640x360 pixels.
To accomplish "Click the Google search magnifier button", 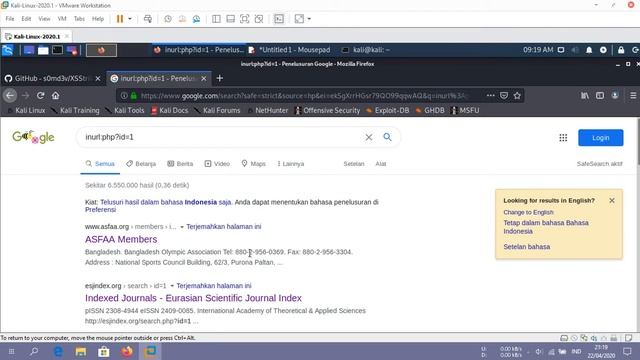I will (x=387, y=137).
